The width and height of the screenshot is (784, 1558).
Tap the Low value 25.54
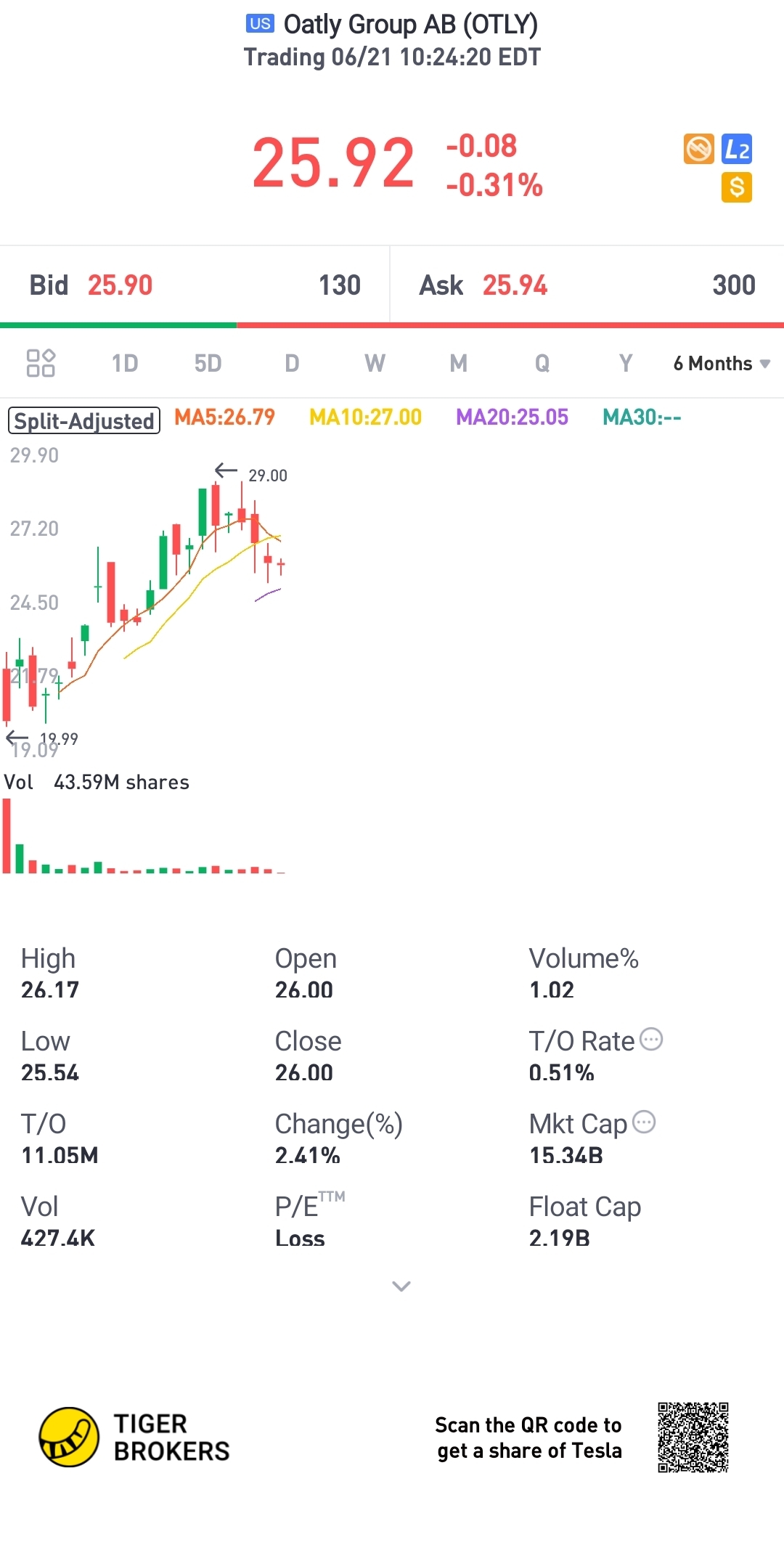[x=50, y=1072]
